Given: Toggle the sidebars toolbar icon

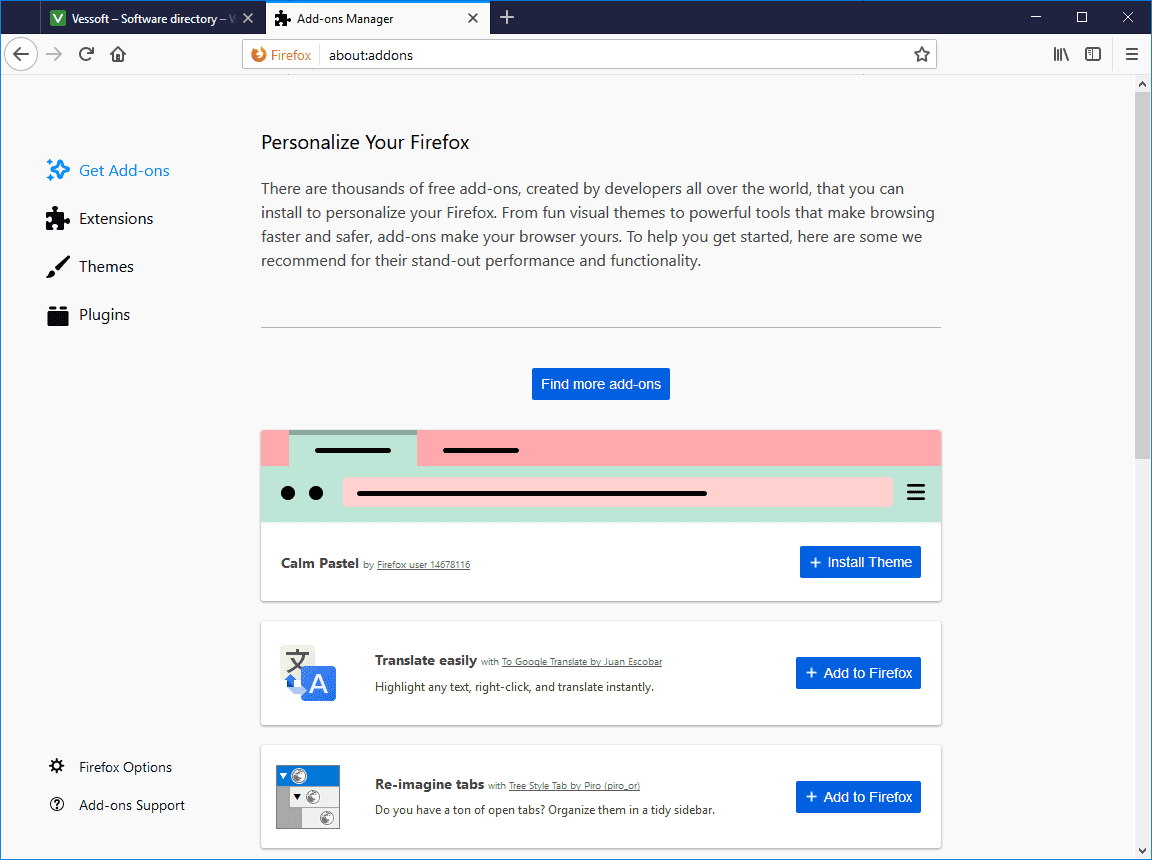Looking at the screenshot, I should (x=1093, y=54).
